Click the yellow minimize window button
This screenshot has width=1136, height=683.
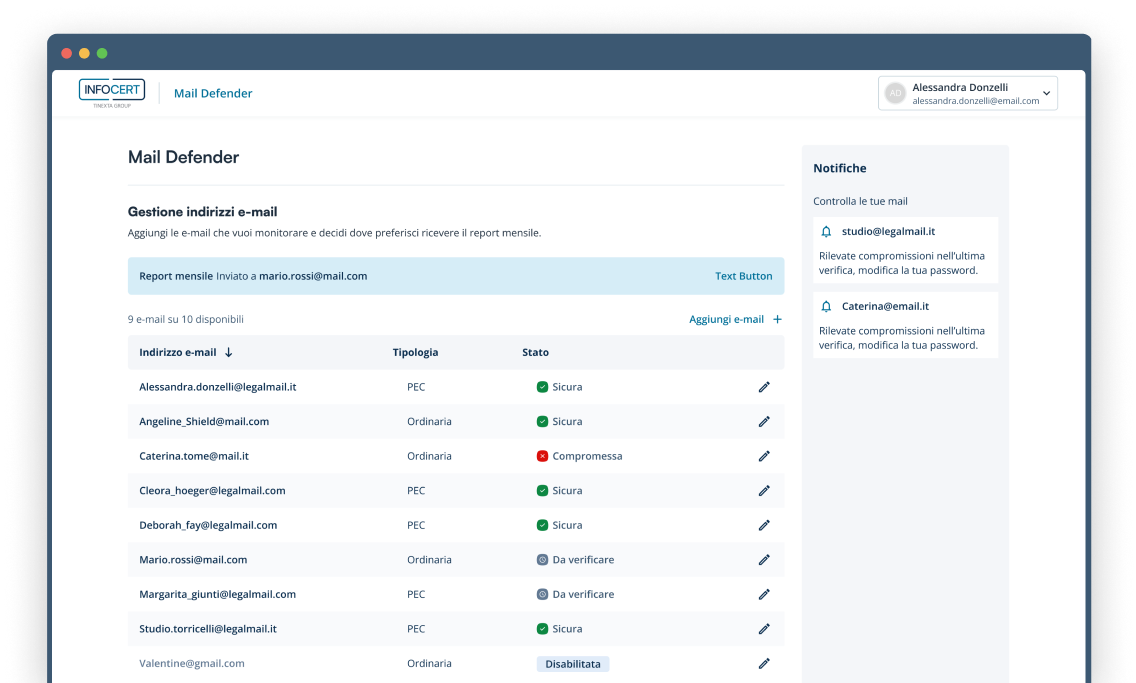tap(84, 53)
